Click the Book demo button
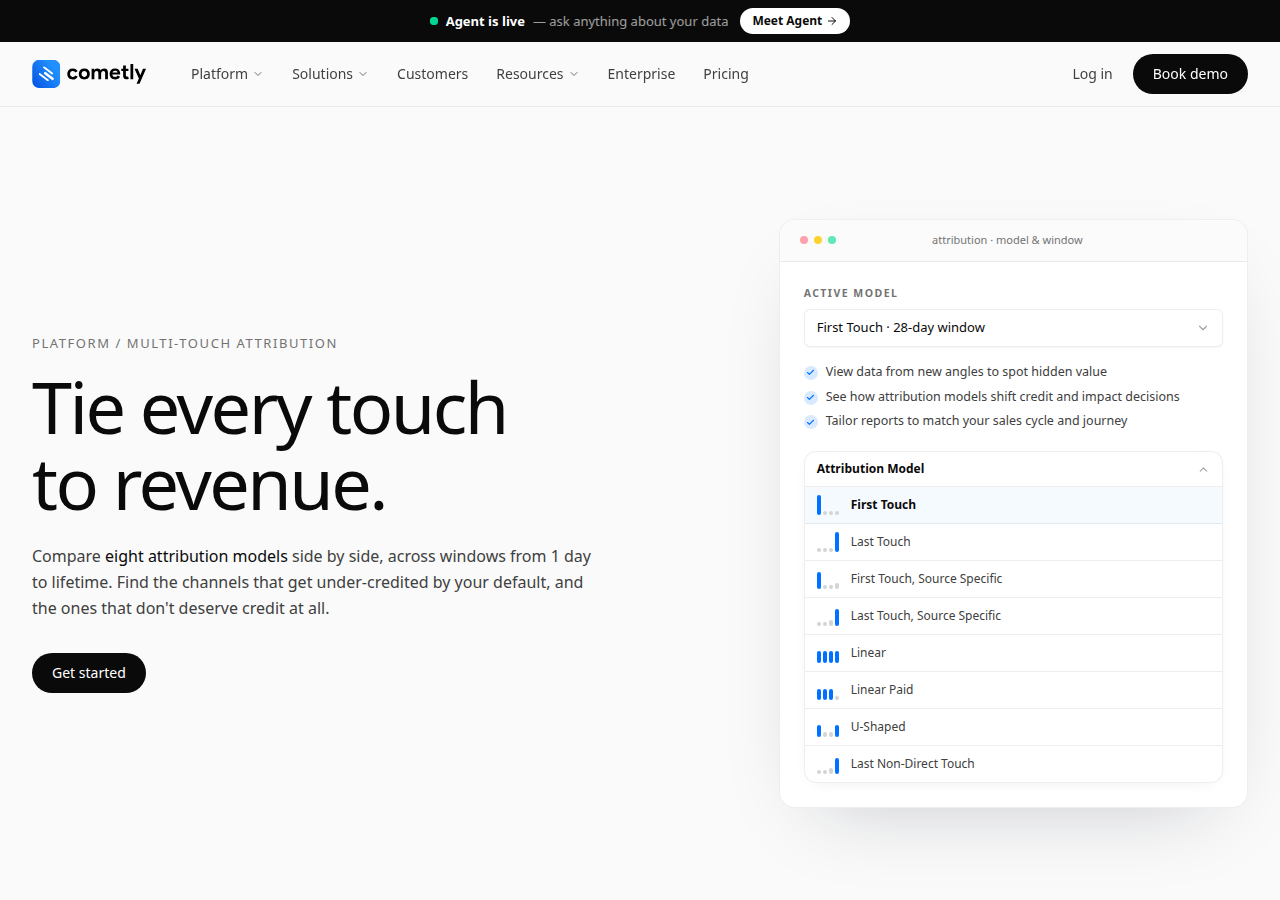Image resolution: width=1280 pixels, height=900 pixels. coord(1190,74)
